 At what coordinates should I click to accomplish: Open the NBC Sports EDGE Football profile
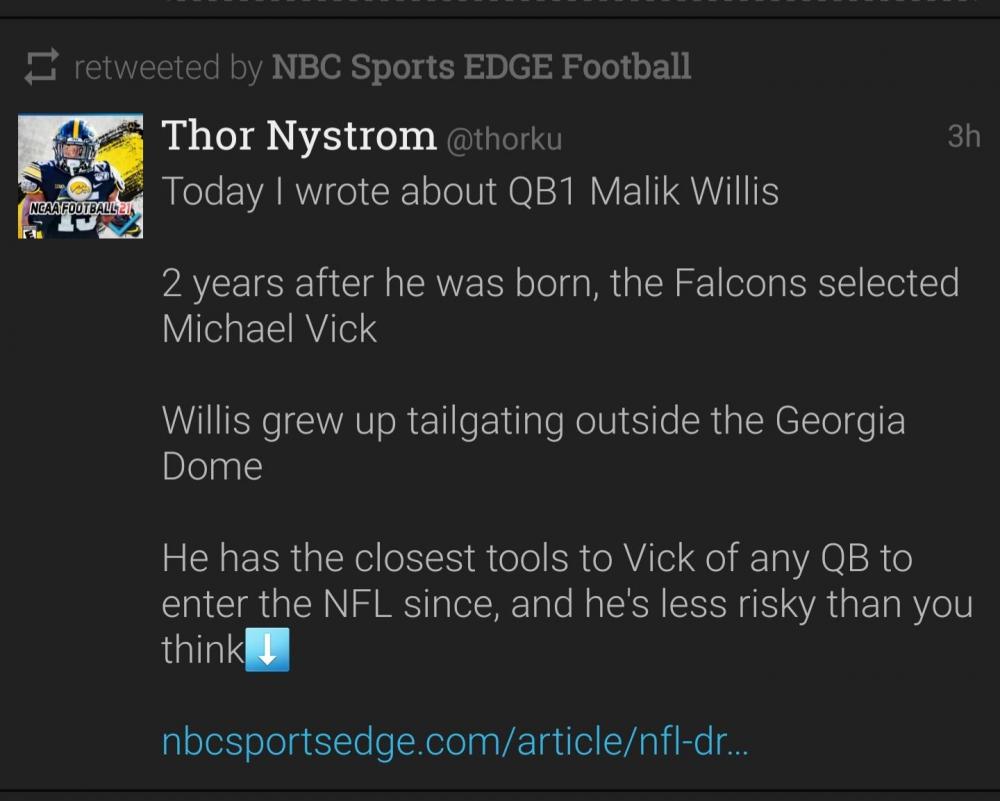click(x=481, y=67)
